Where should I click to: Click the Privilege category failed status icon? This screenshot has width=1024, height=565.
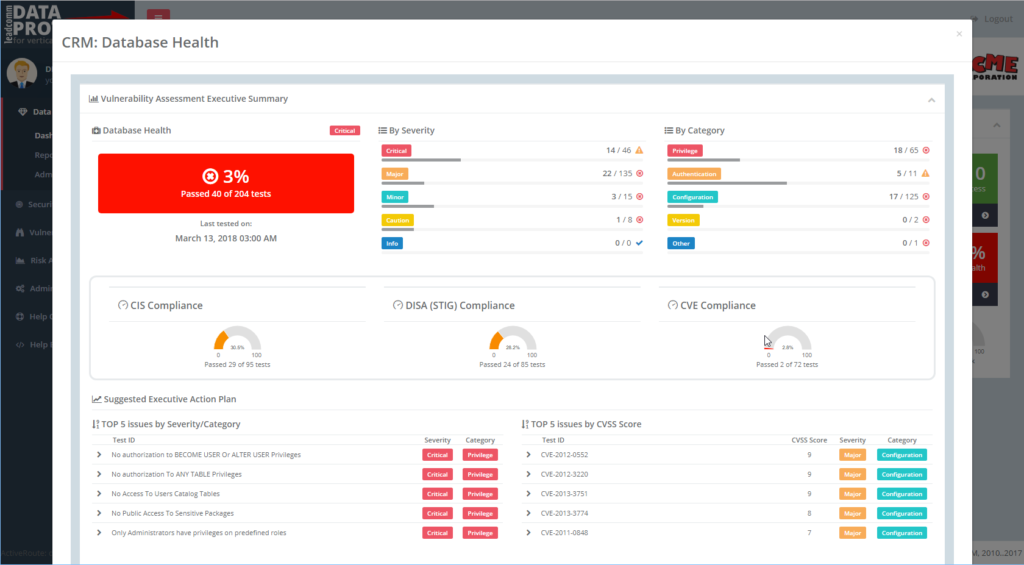click(926, 151)
